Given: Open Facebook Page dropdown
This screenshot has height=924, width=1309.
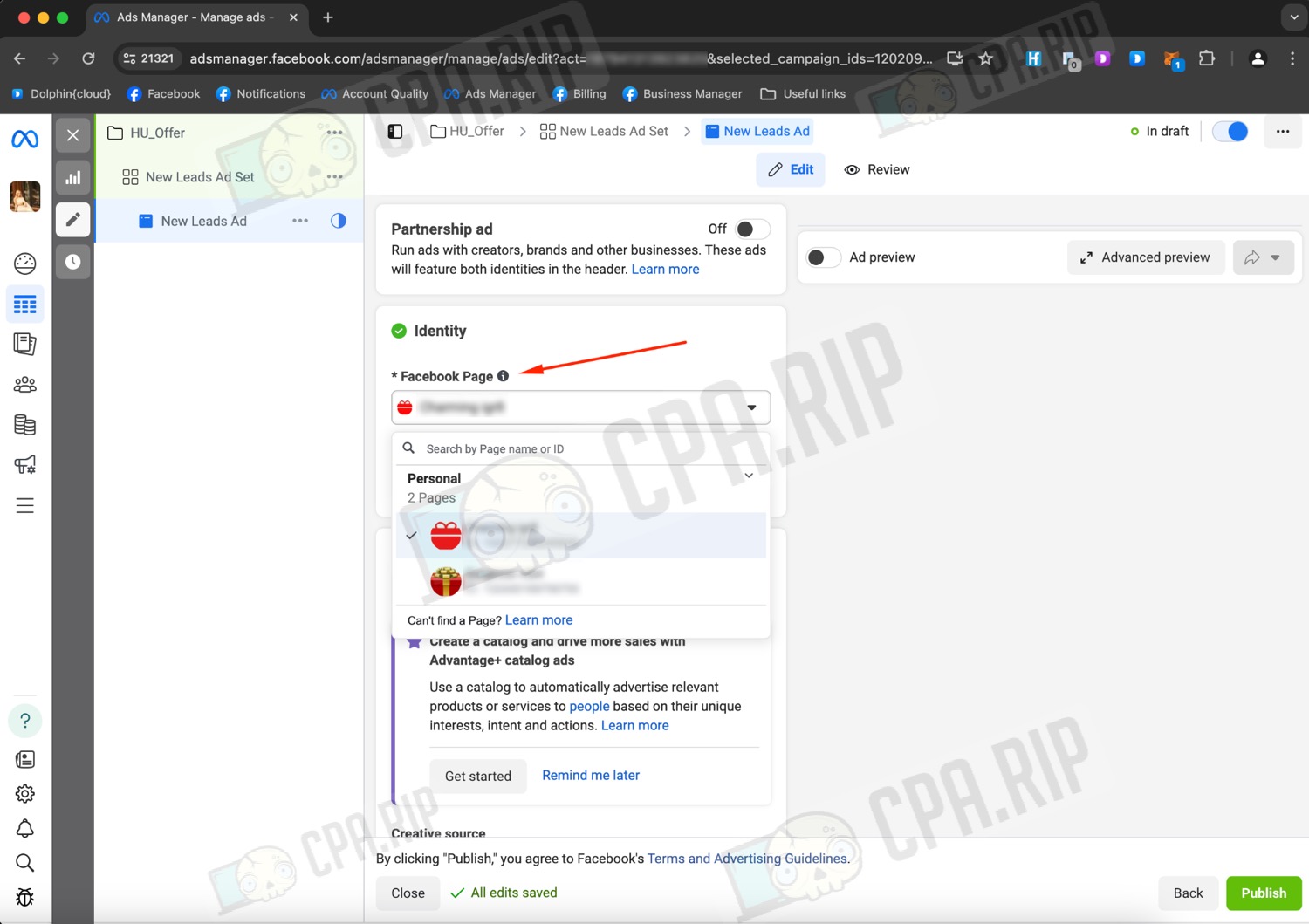Looking at the screenshot, I should 581,407.
